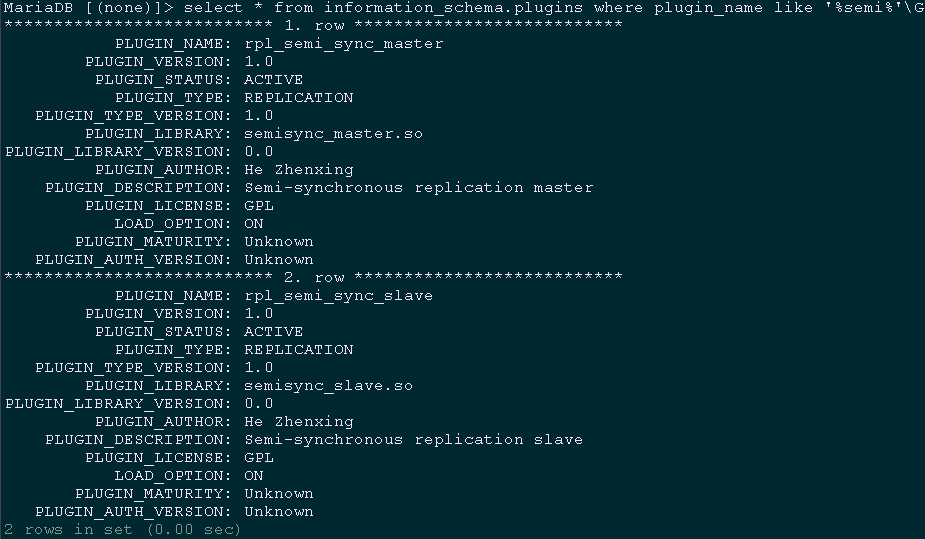Click "Semi-synchronous replication master" description text

tap(418, 188)
